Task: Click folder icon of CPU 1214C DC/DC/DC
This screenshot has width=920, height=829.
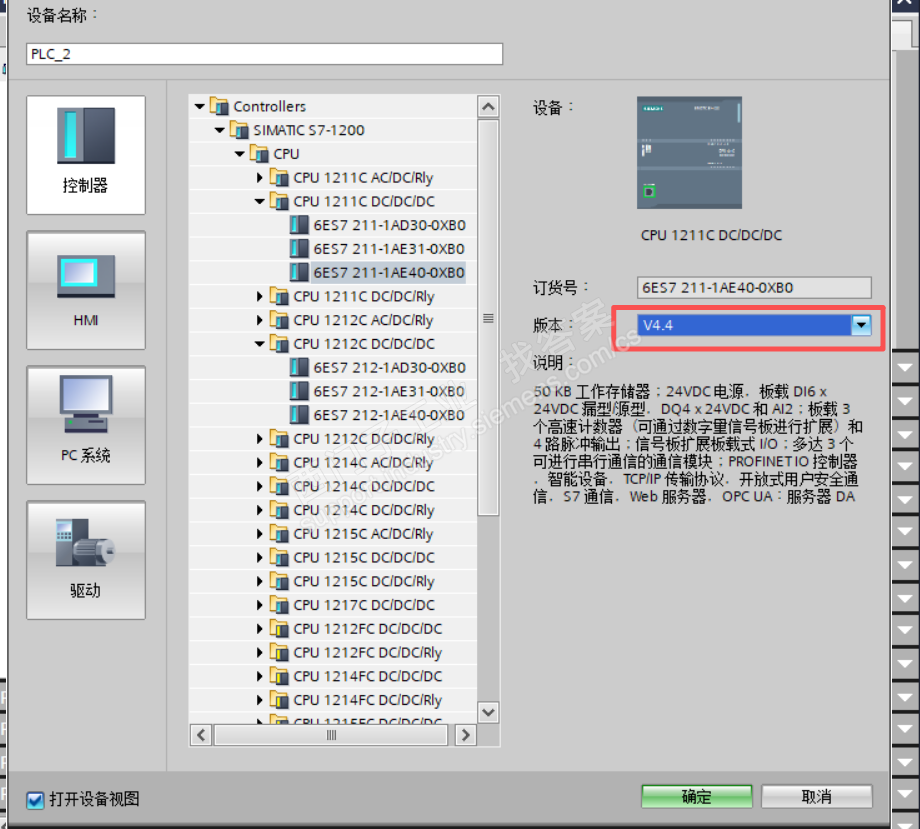Action: tap(279, 486)
